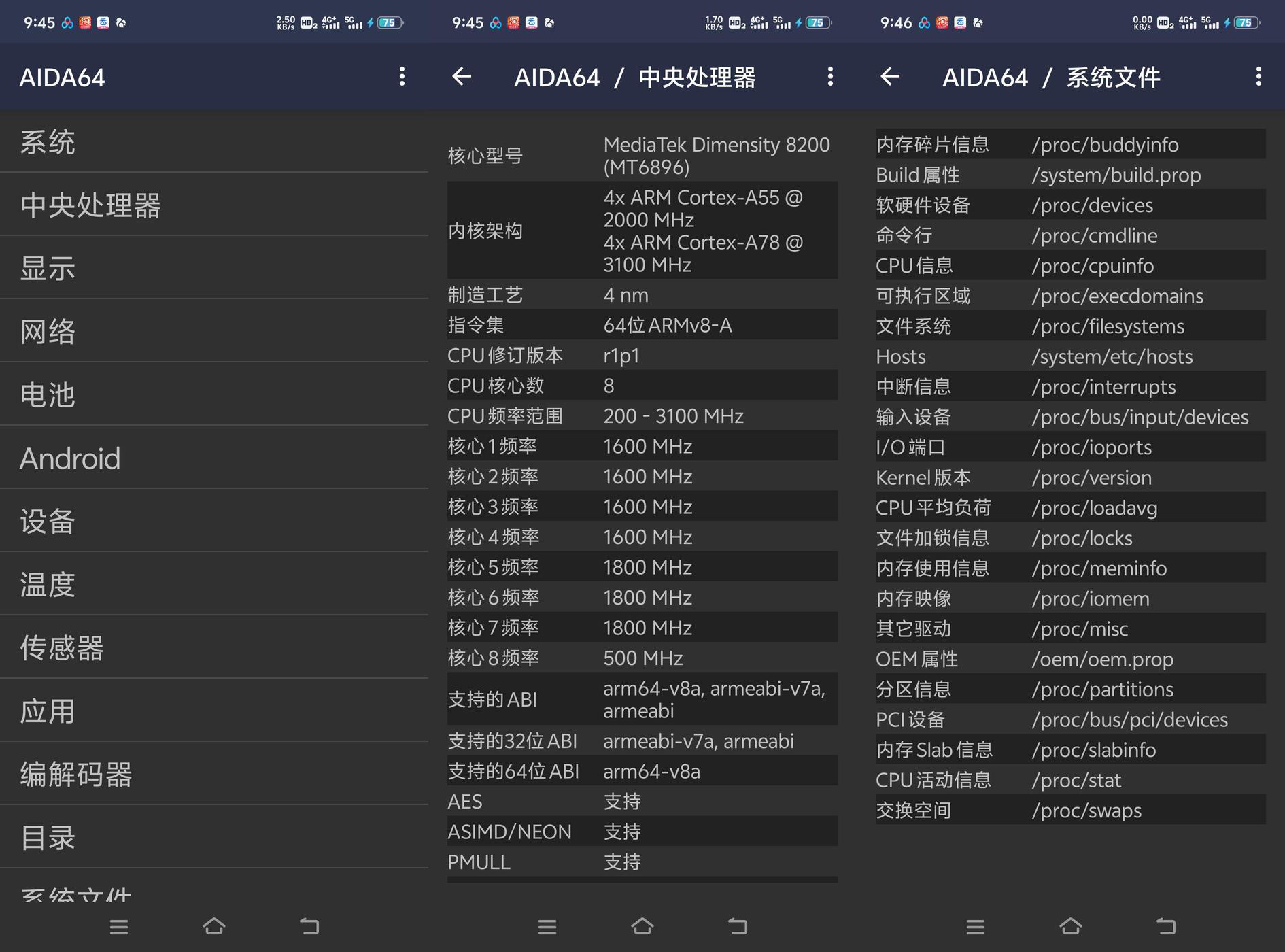Open /proc/loadavg entry
This screenshot has width=1285, height=952.
[x=1071, y=507]
